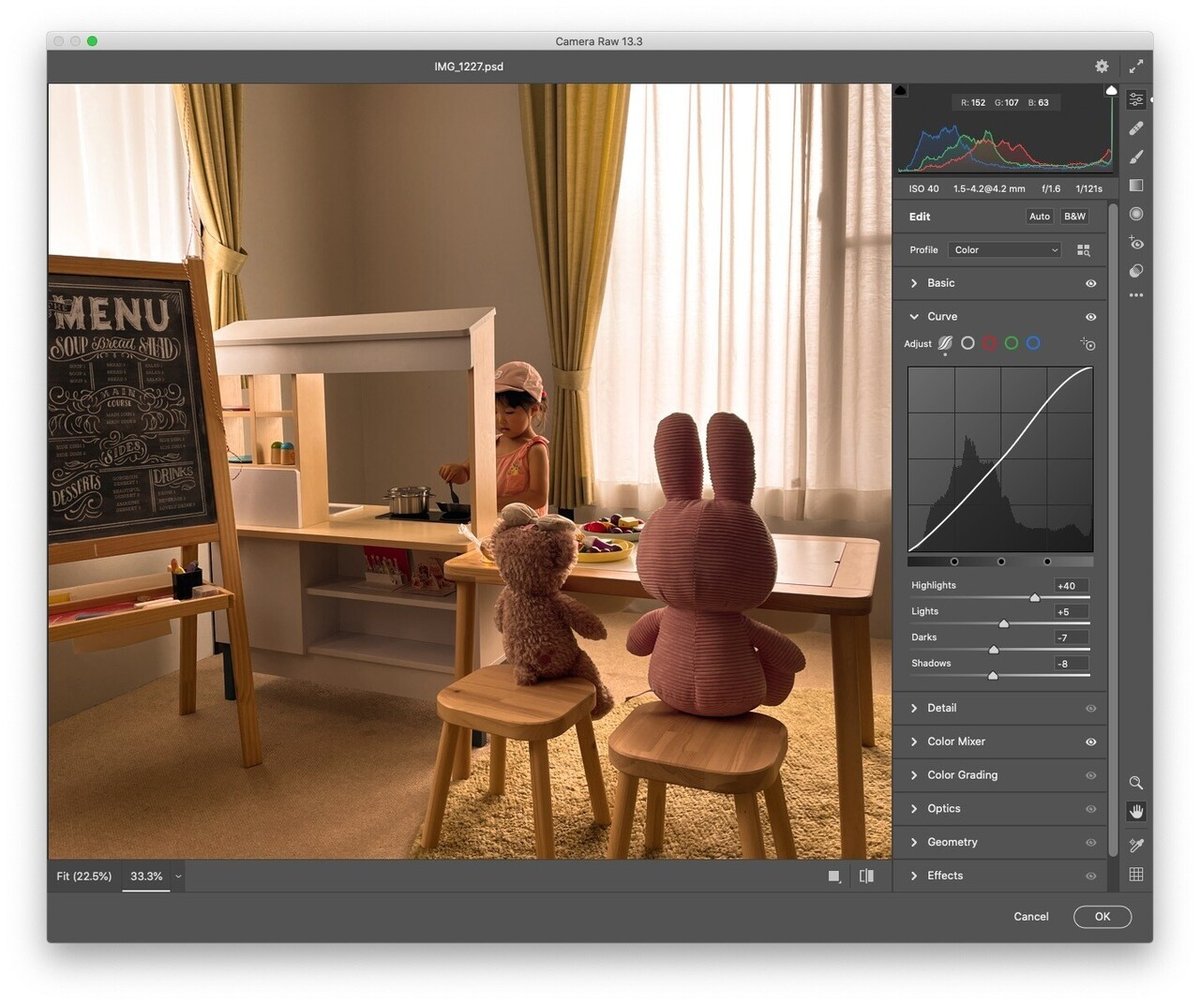Click the middle curve region split marker
The image size is (1200, 1005).
pos(1001,562)
